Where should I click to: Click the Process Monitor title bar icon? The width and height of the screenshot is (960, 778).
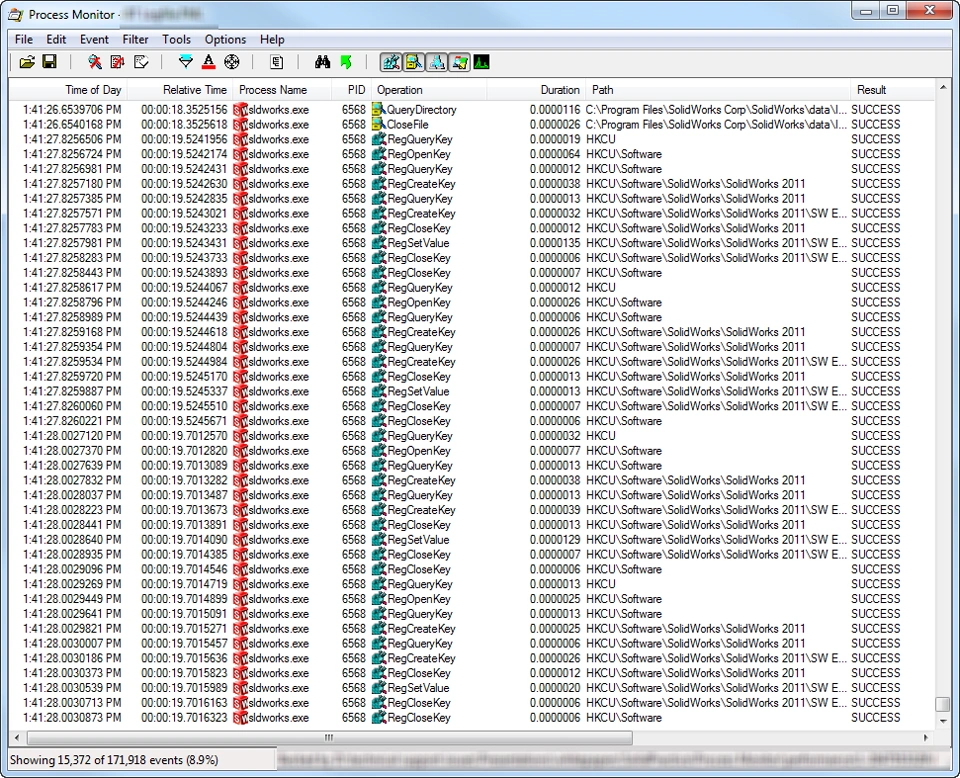point(16,14)
